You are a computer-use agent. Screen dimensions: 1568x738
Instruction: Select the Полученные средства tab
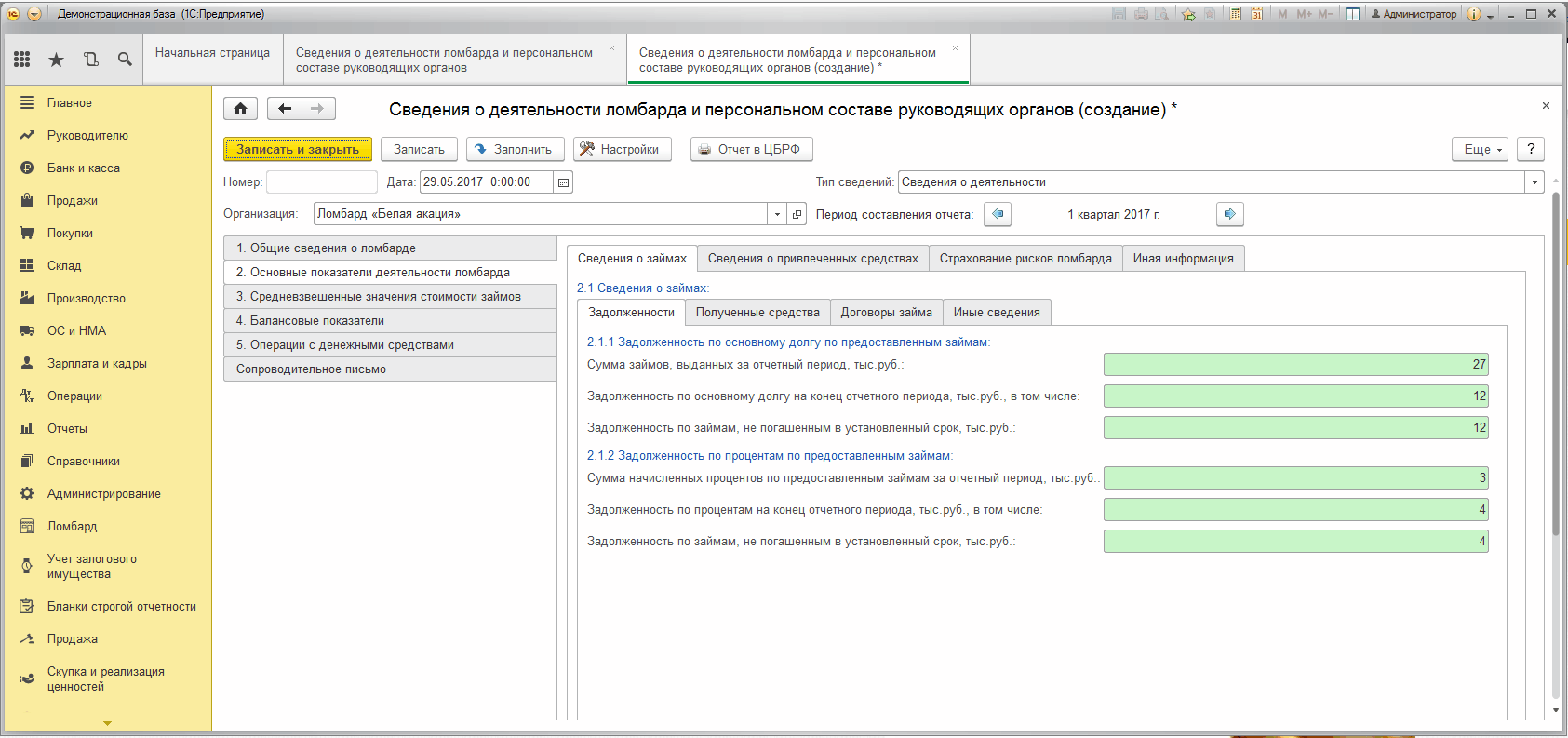pyautogui.click(x=757, y=313)
